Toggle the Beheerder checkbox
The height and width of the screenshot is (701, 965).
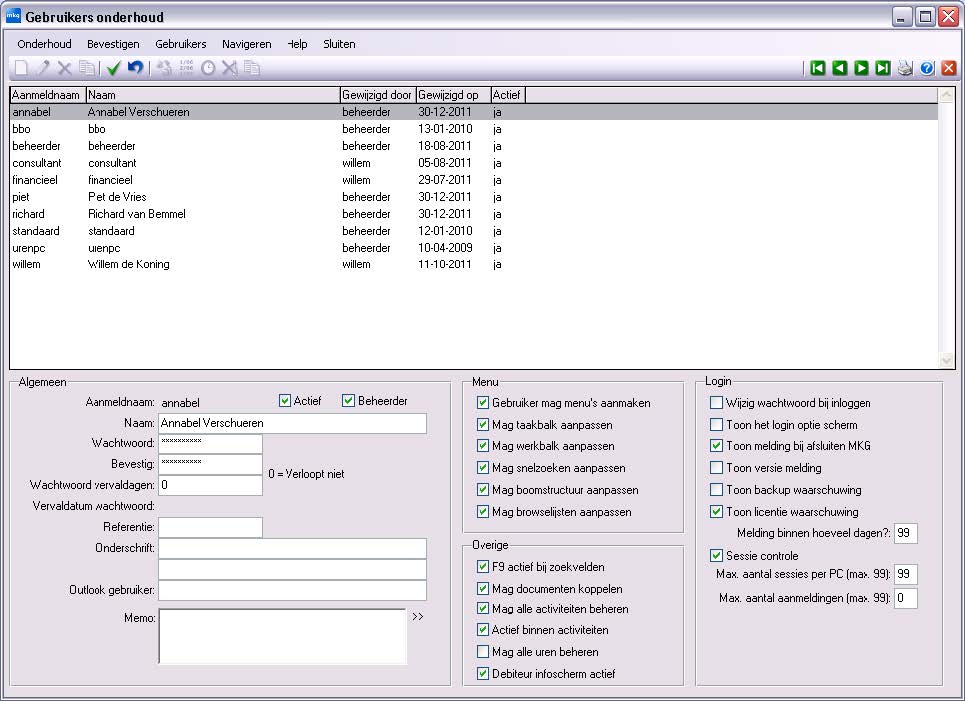click(348, 401)
